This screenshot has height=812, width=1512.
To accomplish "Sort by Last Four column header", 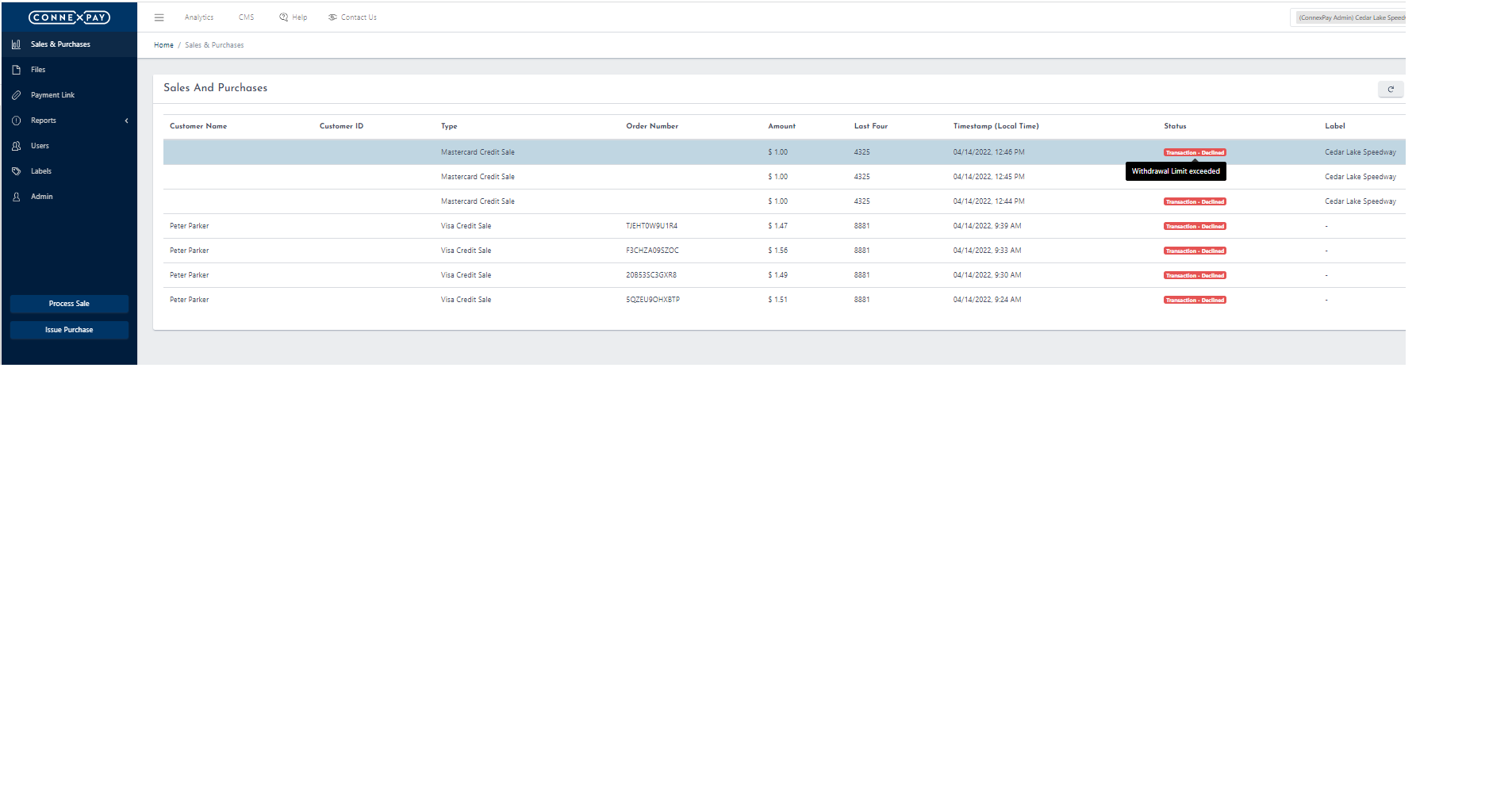I will pyautogui.click(x=871, y=126).
